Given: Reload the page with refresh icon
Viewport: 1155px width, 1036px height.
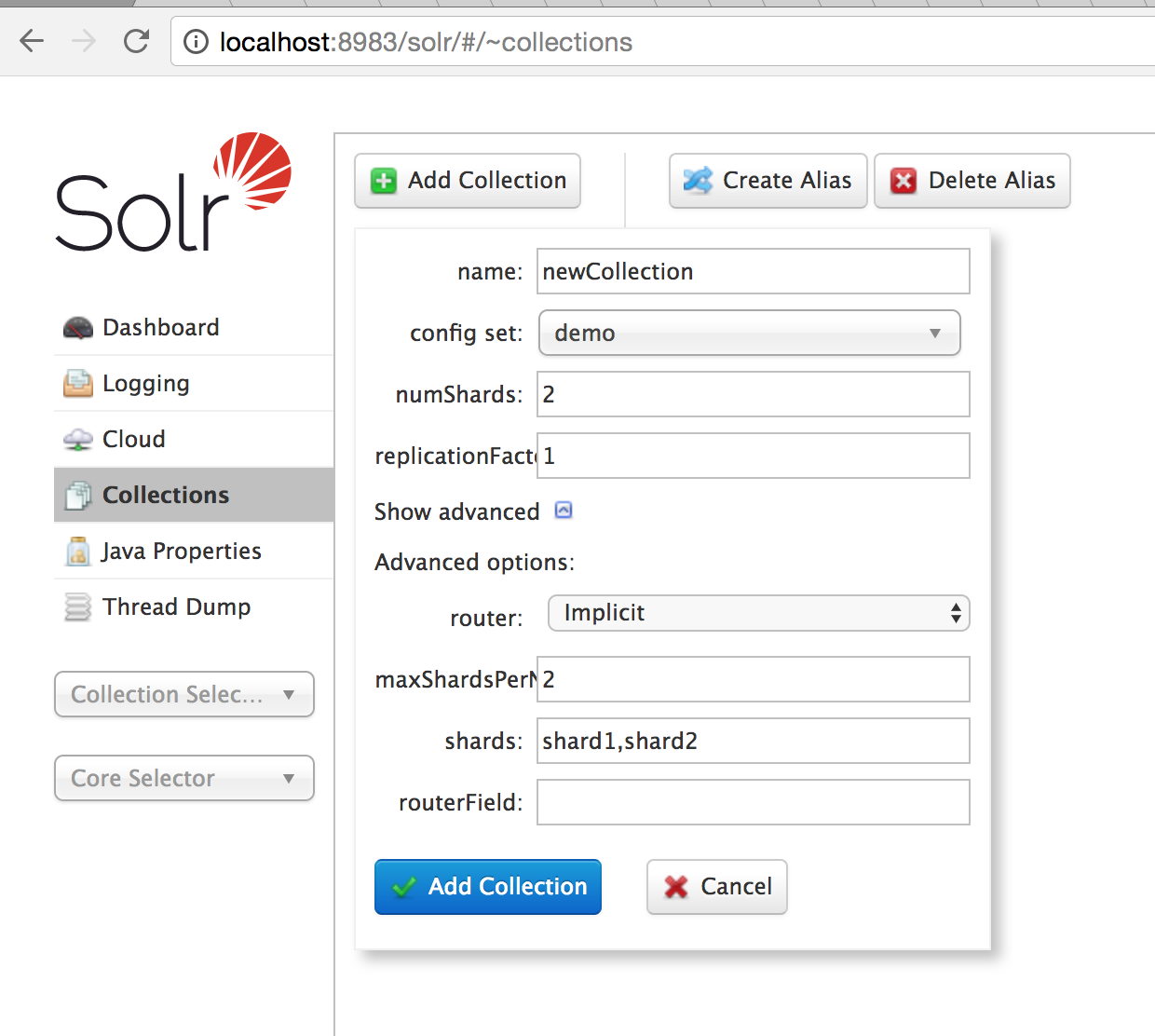Looking at the screenshot, I should click(x=136, y=41).
